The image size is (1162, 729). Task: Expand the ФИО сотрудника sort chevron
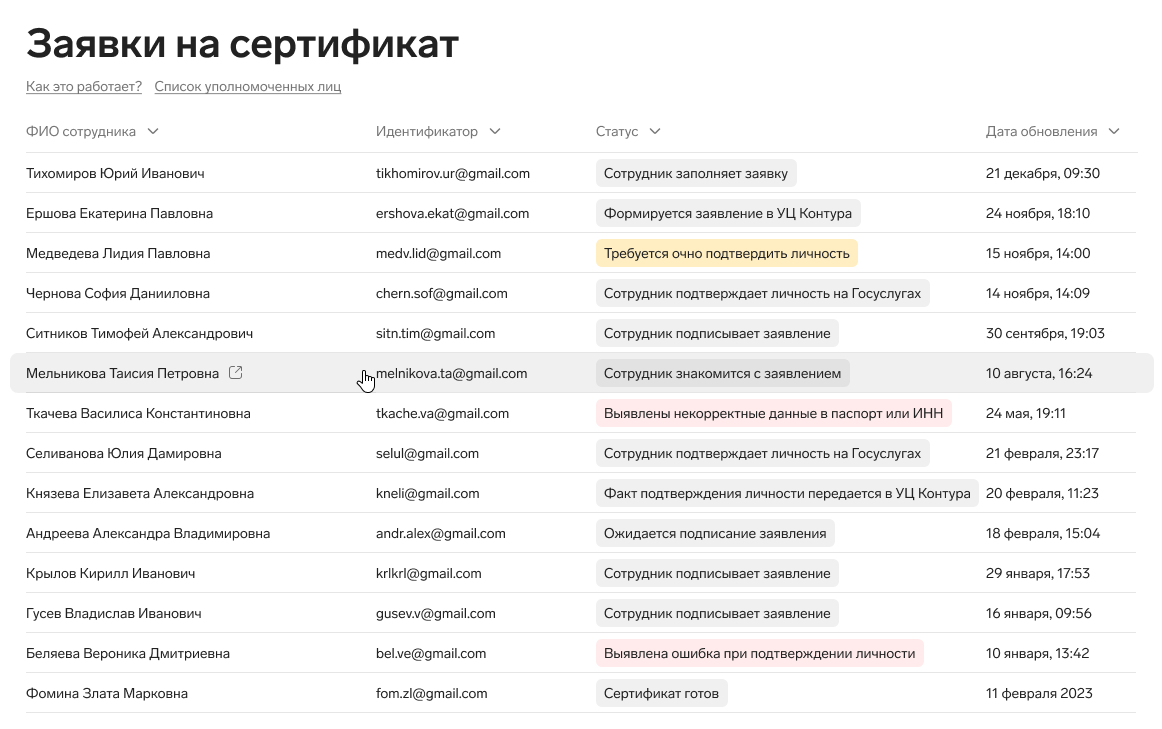pos(153,131)
